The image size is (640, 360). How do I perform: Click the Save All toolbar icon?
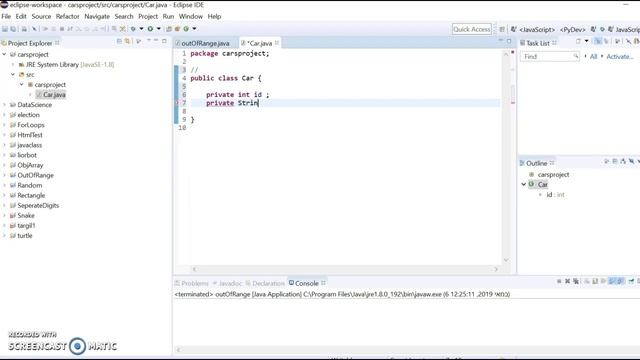coord(13,29)
